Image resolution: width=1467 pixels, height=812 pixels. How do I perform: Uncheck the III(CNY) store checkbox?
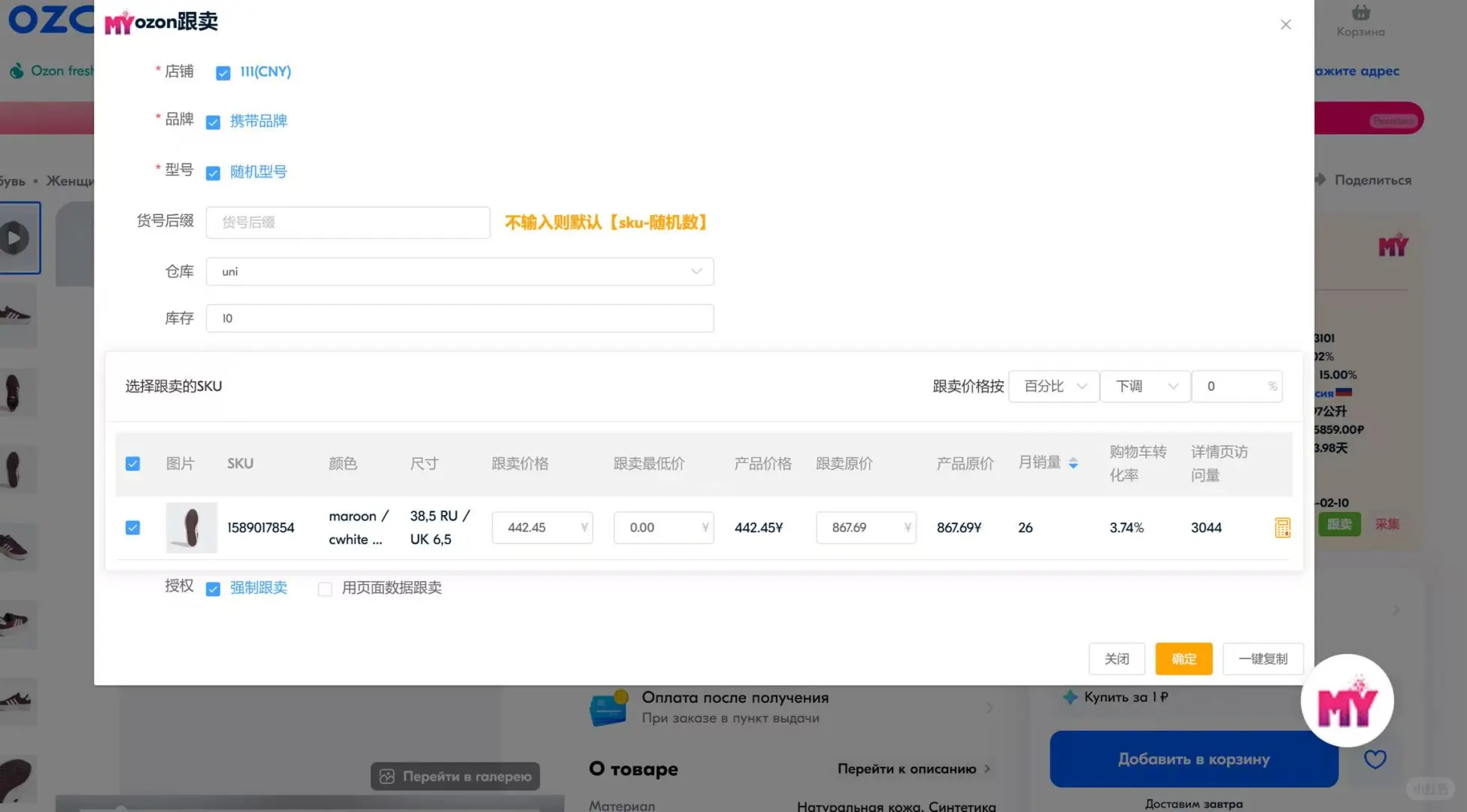223,73
